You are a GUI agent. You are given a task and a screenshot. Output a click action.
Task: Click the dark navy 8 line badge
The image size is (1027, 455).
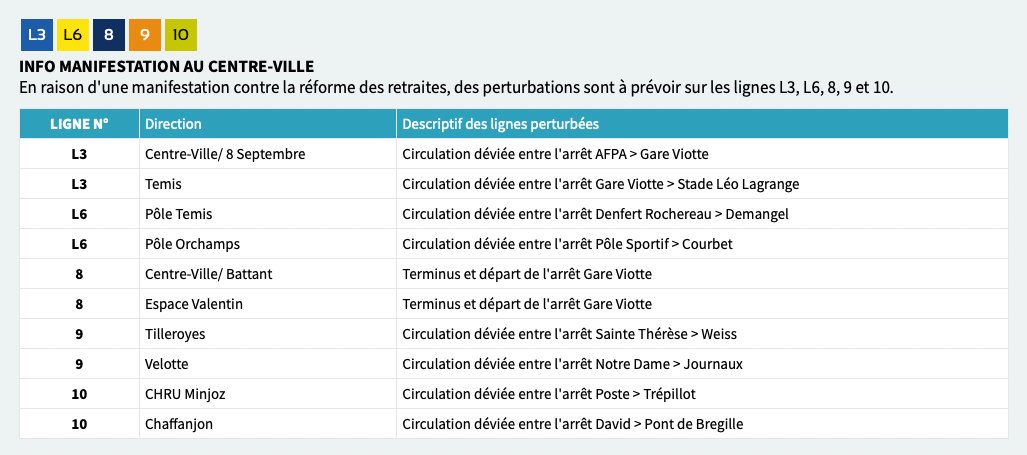tap(109, 35)
